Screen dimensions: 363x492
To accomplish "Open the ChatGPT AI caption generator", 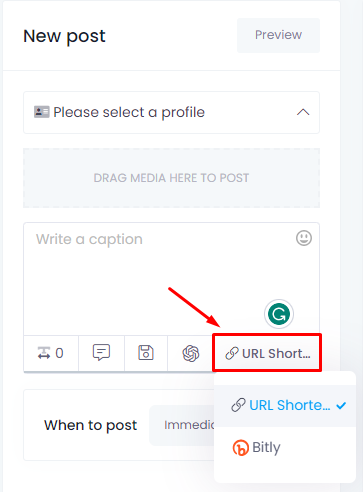I will [191, 353].
